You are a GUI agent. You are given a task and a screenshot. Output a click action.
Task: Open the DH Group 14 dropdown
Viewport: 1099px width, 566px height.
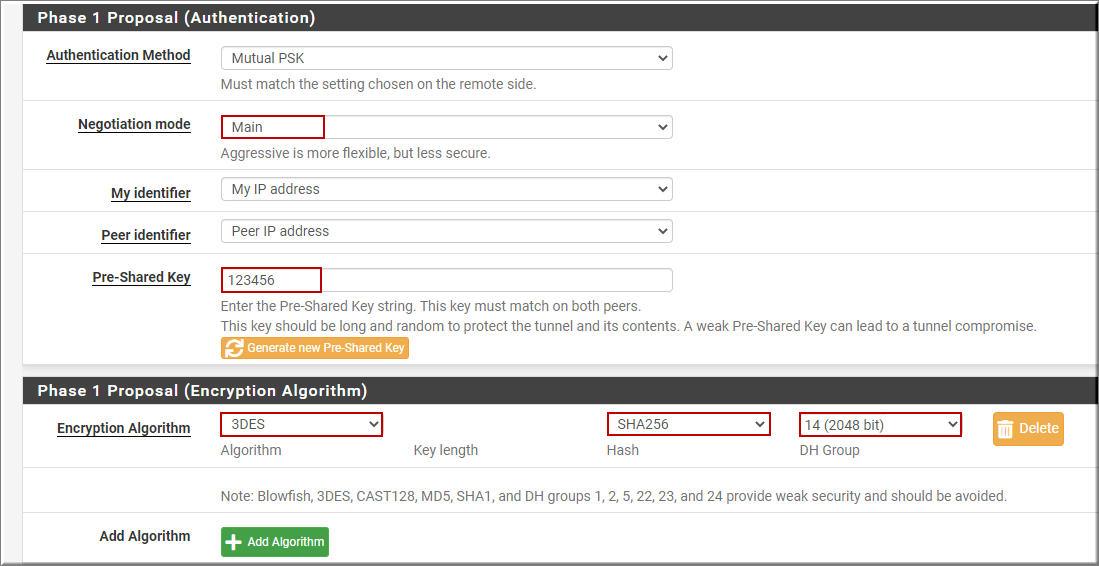(880, 424)
